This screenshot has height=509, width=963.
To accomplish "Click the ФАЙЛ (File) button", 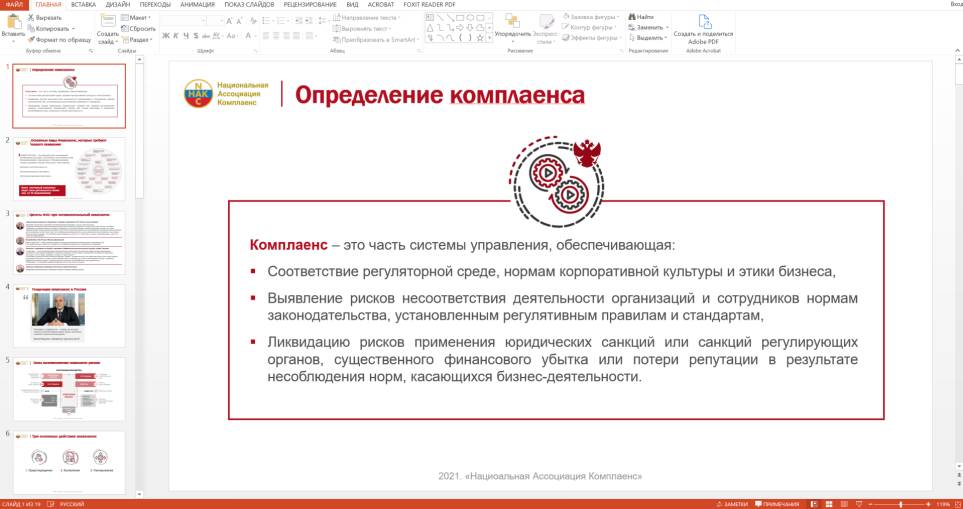I will pyautogui.click(x=15, y=5).
